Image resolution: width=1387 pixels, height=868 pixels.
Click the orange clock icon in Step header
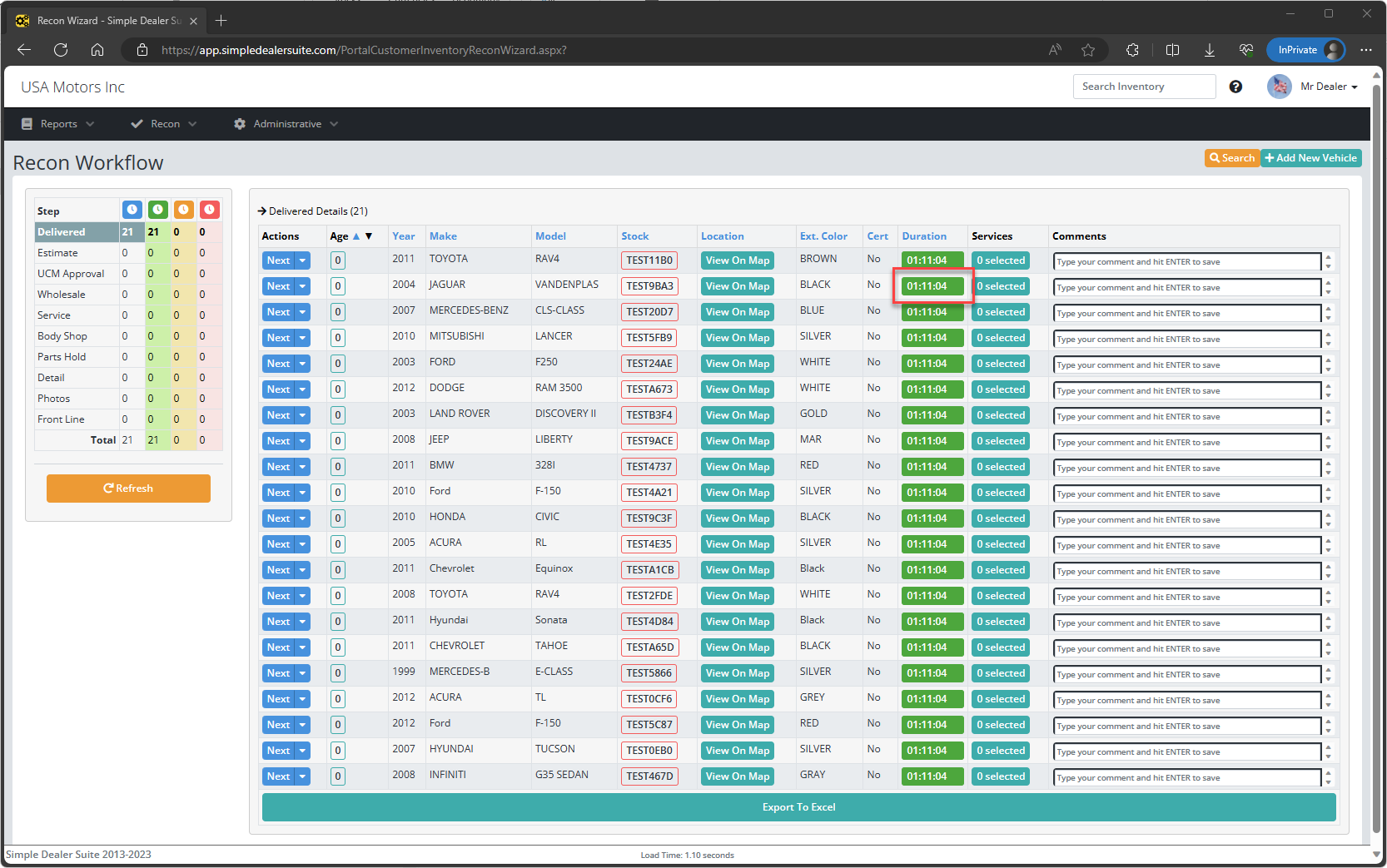point(183,210)
